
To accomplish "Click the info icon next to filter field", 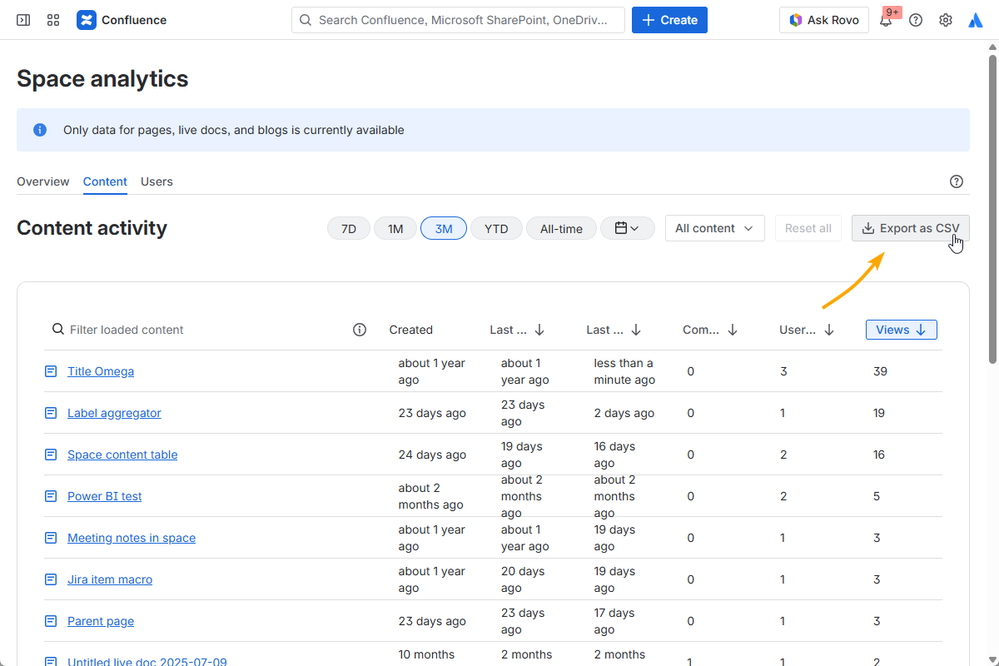I will click(359, 329).
